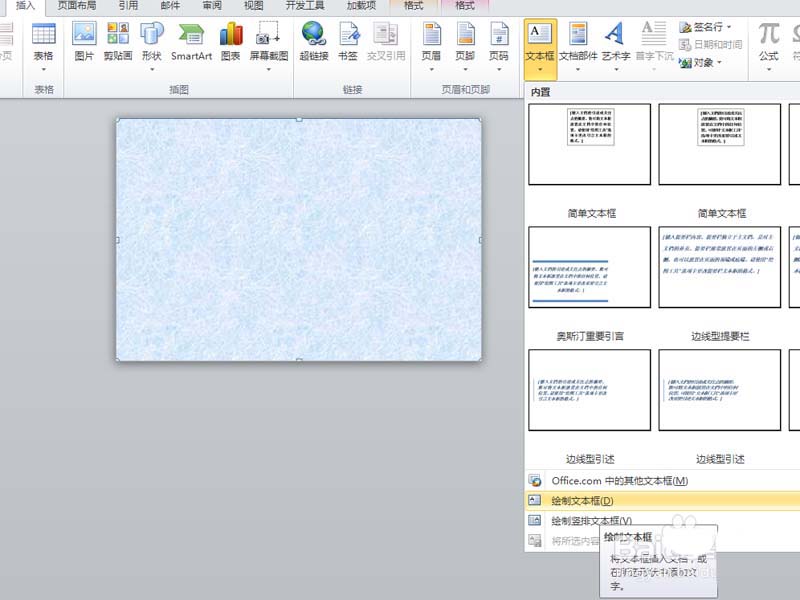Select 绘制竖排文本框(V) menu entry
This screenshot has height=600, width=800.
tap(591, 520)
